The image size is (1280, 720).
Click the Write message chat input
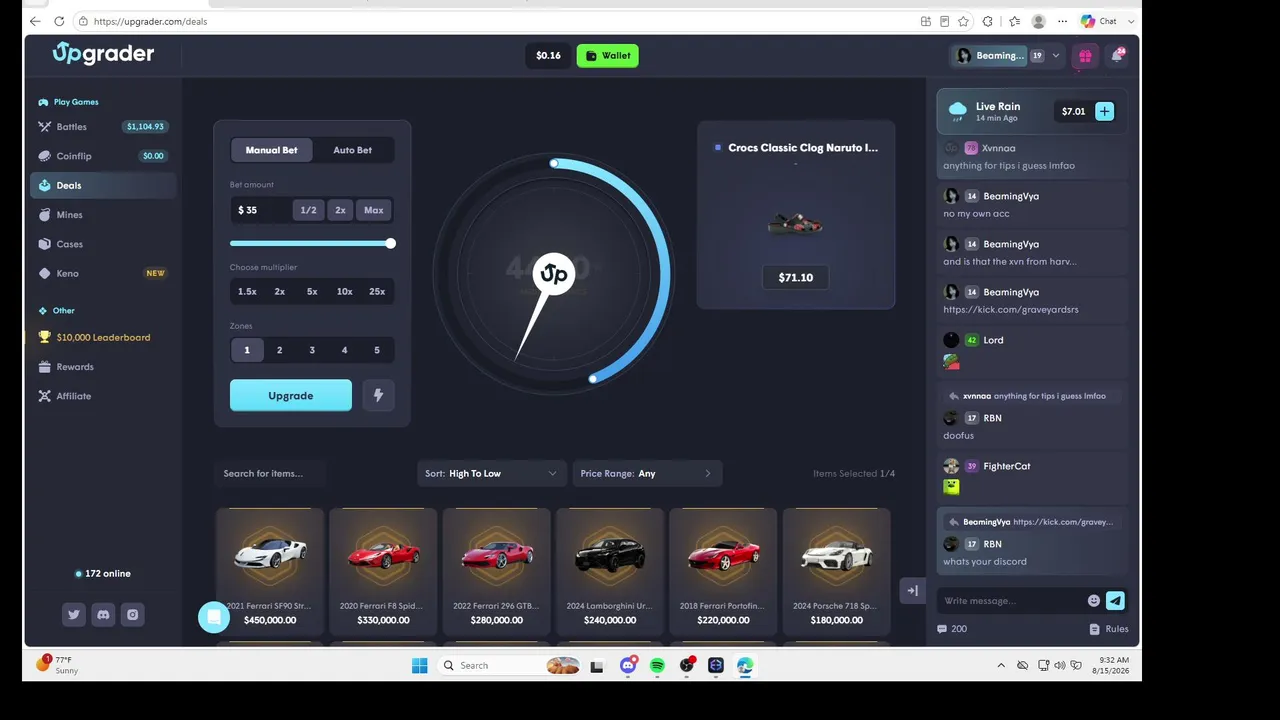[1012, 601]
